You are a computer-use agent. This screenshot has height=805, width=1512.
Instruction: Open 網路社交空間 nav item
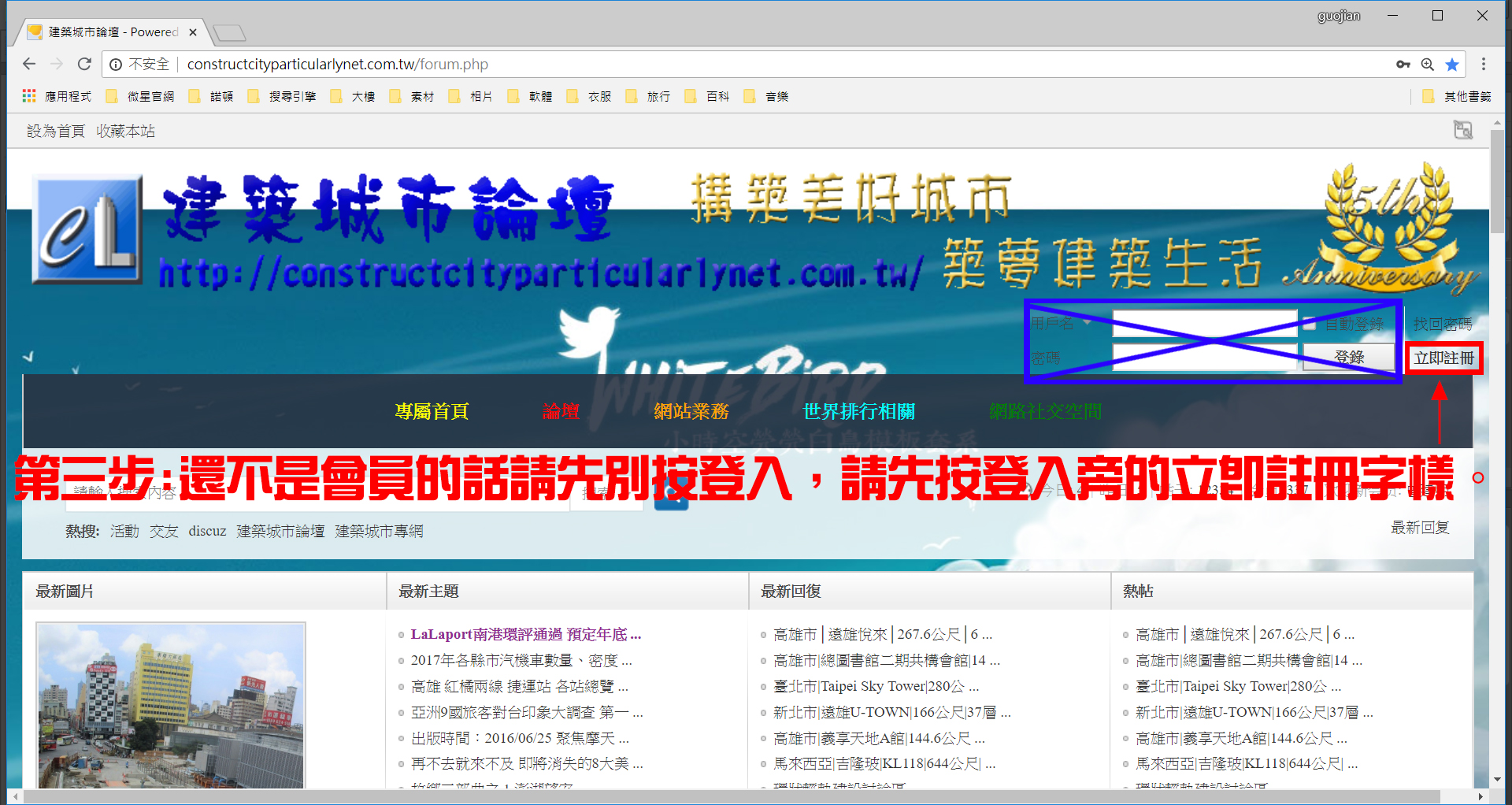pyautogui.click(x=1044, y=411)
